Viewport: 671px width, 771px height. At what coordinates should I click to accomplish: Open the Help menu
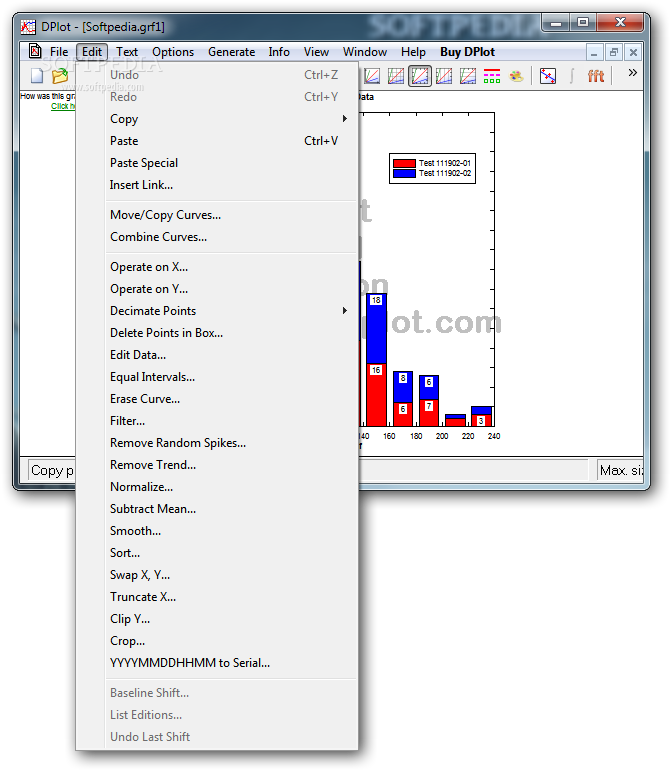point(413,52)
